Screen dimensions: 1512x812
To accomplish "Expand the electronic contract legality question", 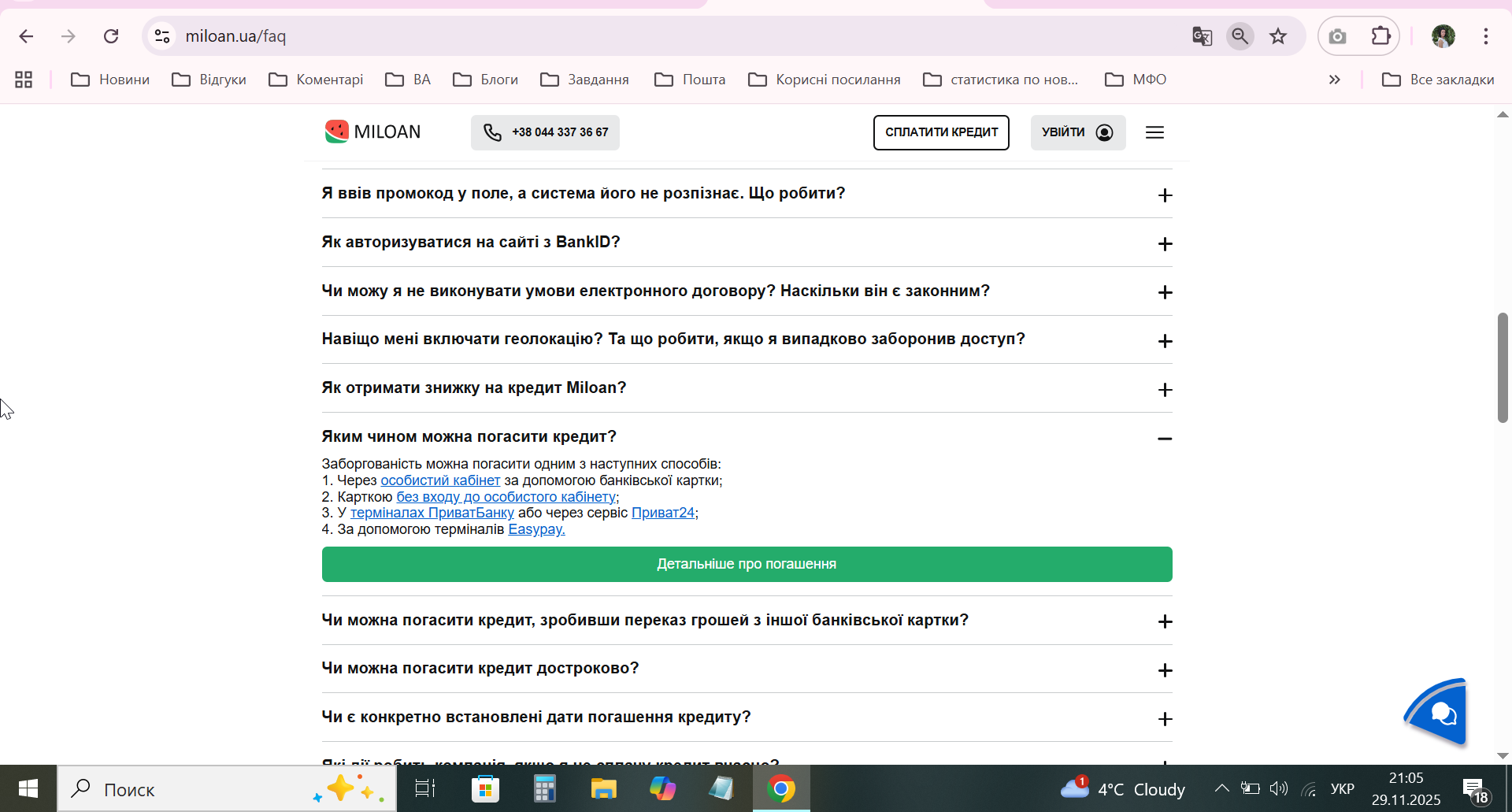I will (x=747, y=291).
